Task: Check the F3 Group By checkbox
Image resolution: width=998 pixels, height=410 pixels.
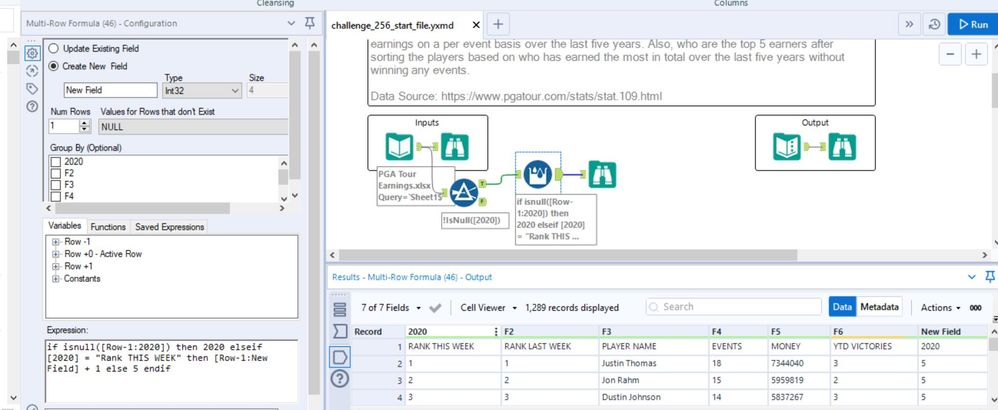Action: click(x=55, y=185)
